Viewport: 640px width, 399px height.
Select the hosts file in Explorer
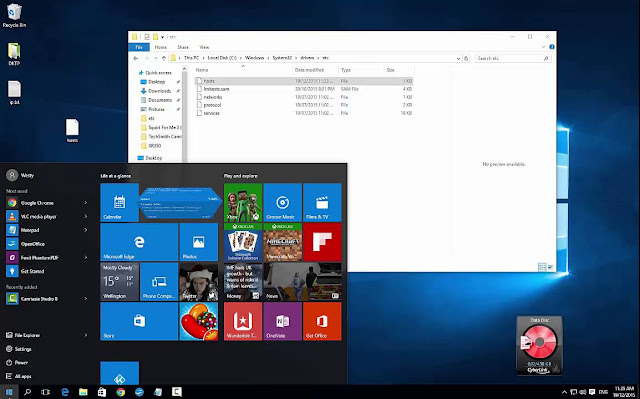(304, 81)
